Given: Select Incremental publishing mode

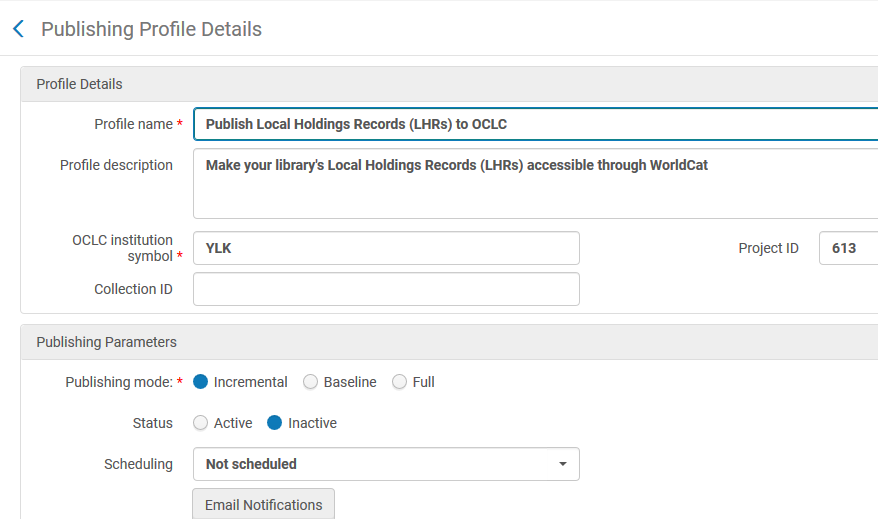Looking at the screenshot, I should click(200, 382).
